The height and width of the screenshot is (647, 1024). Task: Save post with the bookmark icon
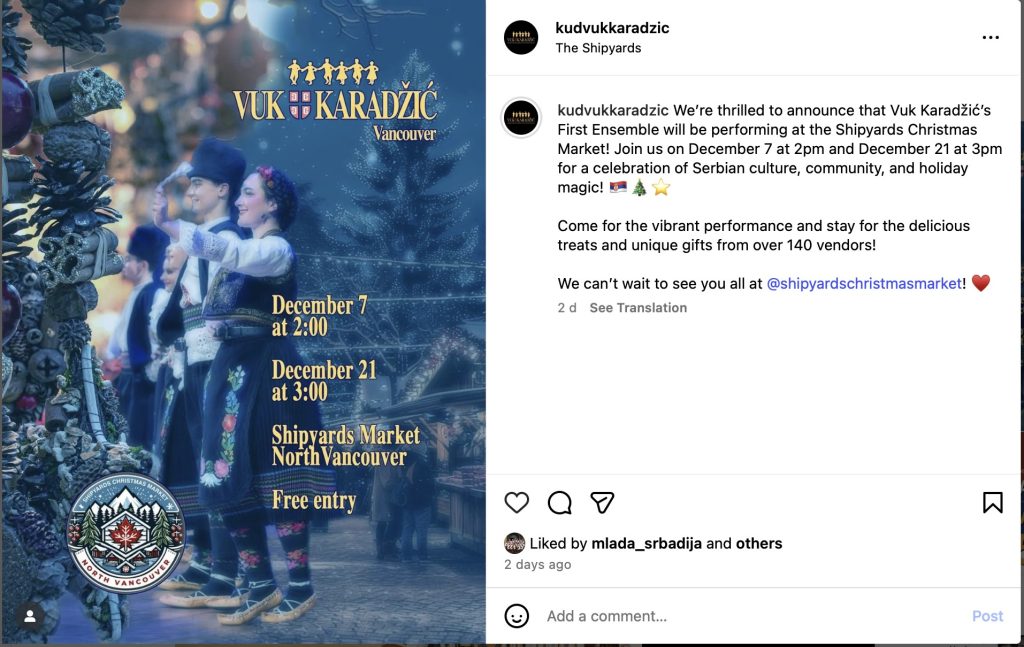pos(993,502)
